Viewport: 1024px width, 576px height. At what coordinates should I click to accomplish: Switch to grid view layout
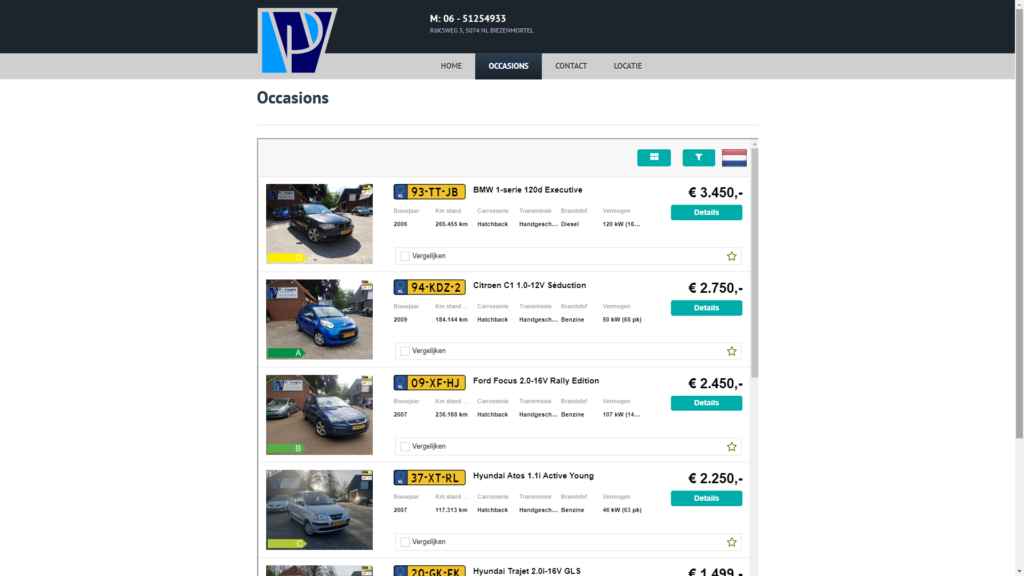tap(654, 157)
